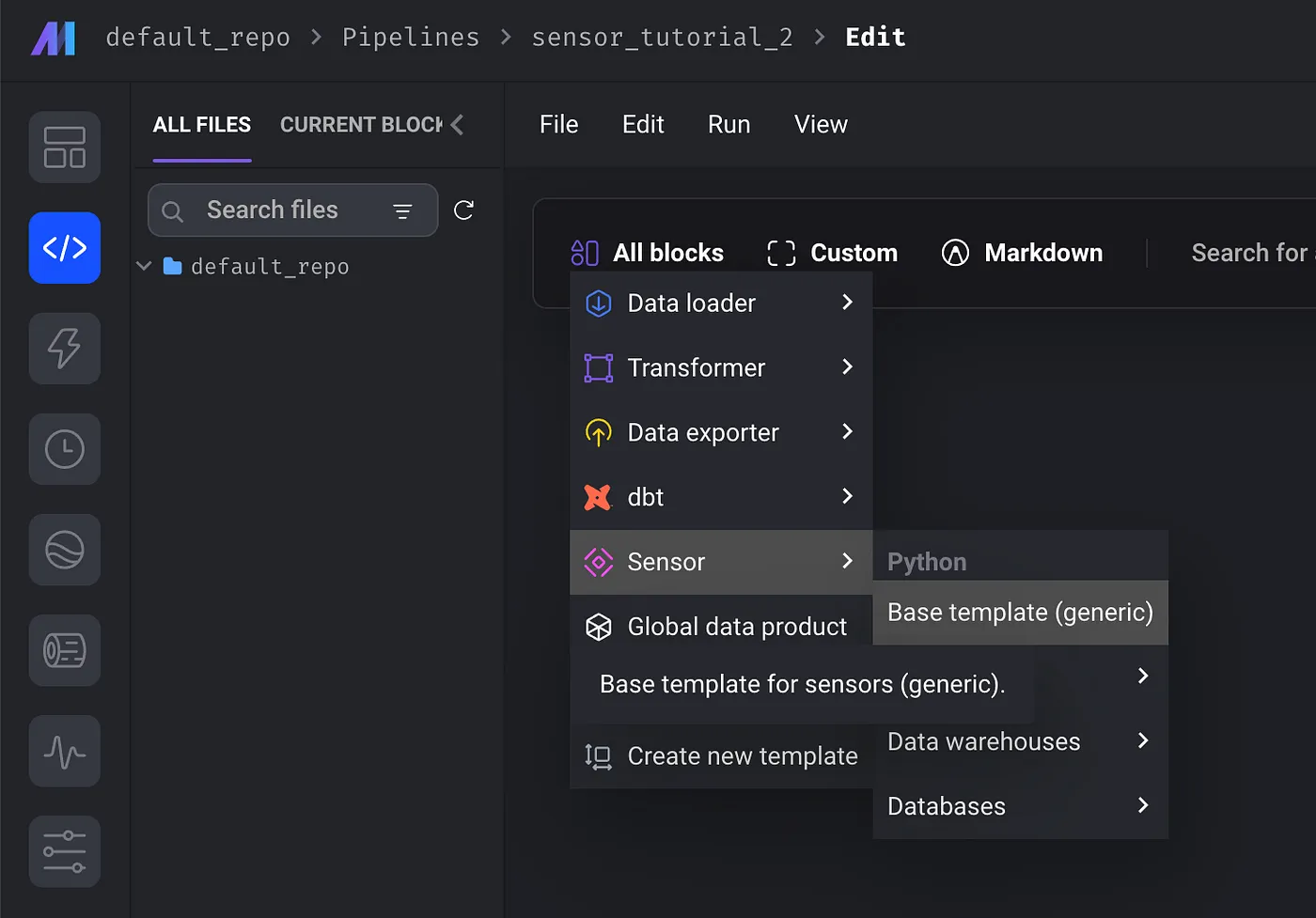Switch to the CURRENT BLOCK tab
The width and height of the screenshot is (1316, 918).
click(361, 125)
